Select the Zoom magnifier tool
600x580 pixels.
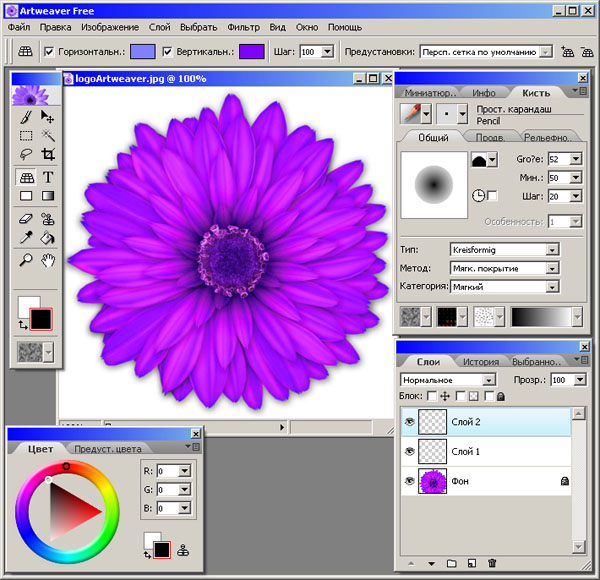(x=27, y=260)
